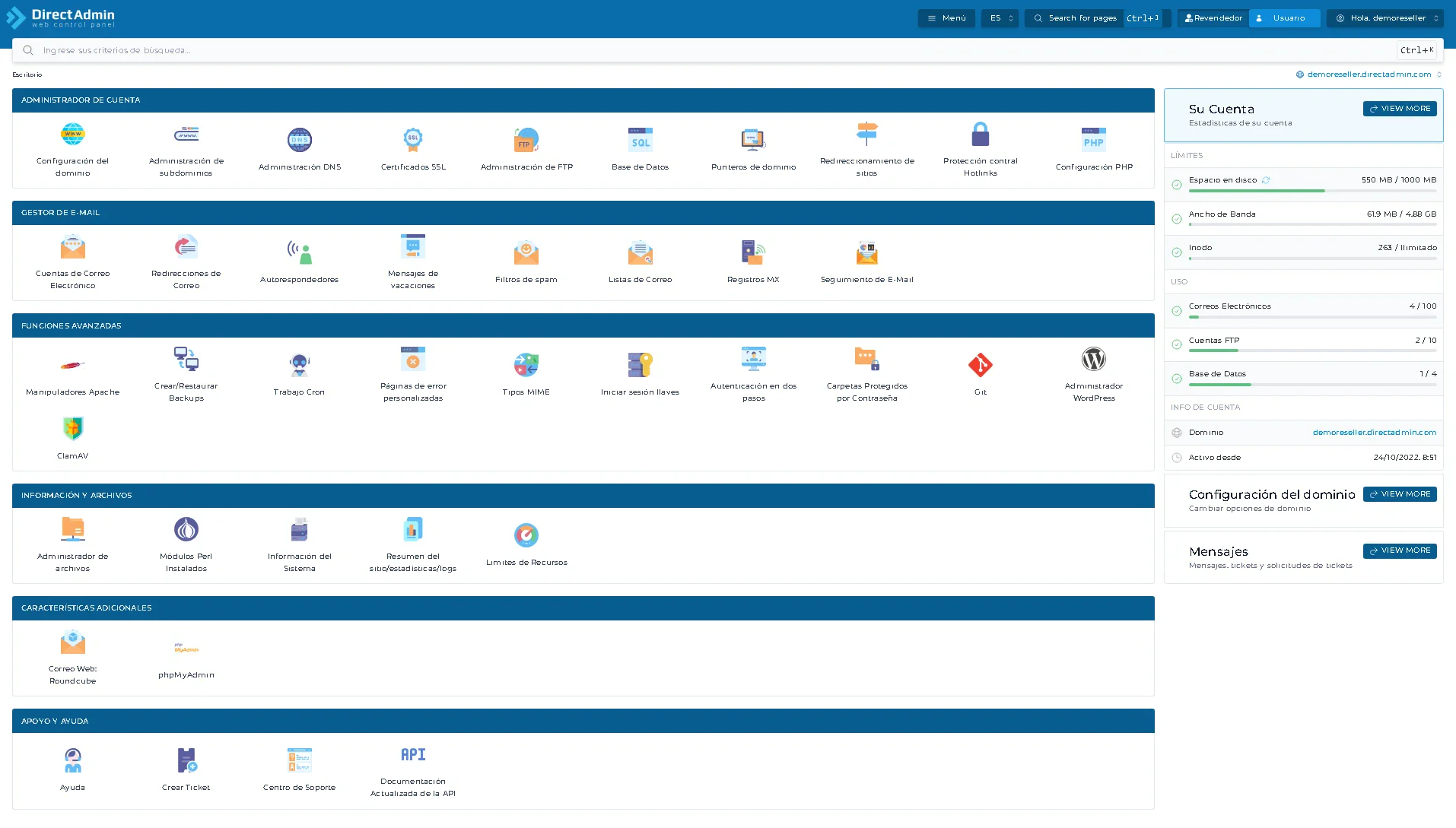Viewport: 1456px width, 828px height.
Task: Launch the Administrador WordPress
Action: (x=1094, y=373)
